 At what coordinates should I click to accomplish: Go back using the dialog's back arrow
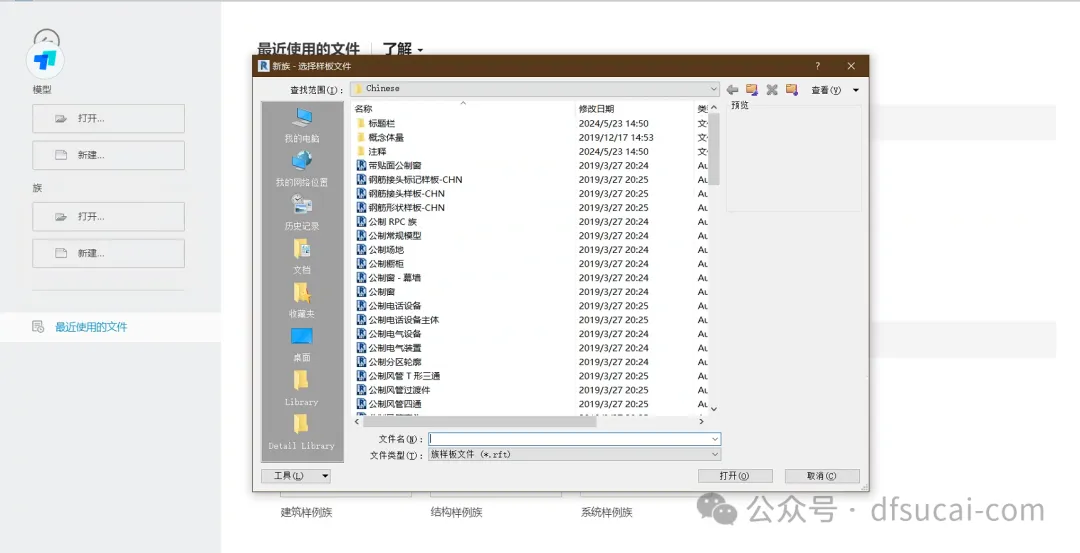click(x=732, y=90)
